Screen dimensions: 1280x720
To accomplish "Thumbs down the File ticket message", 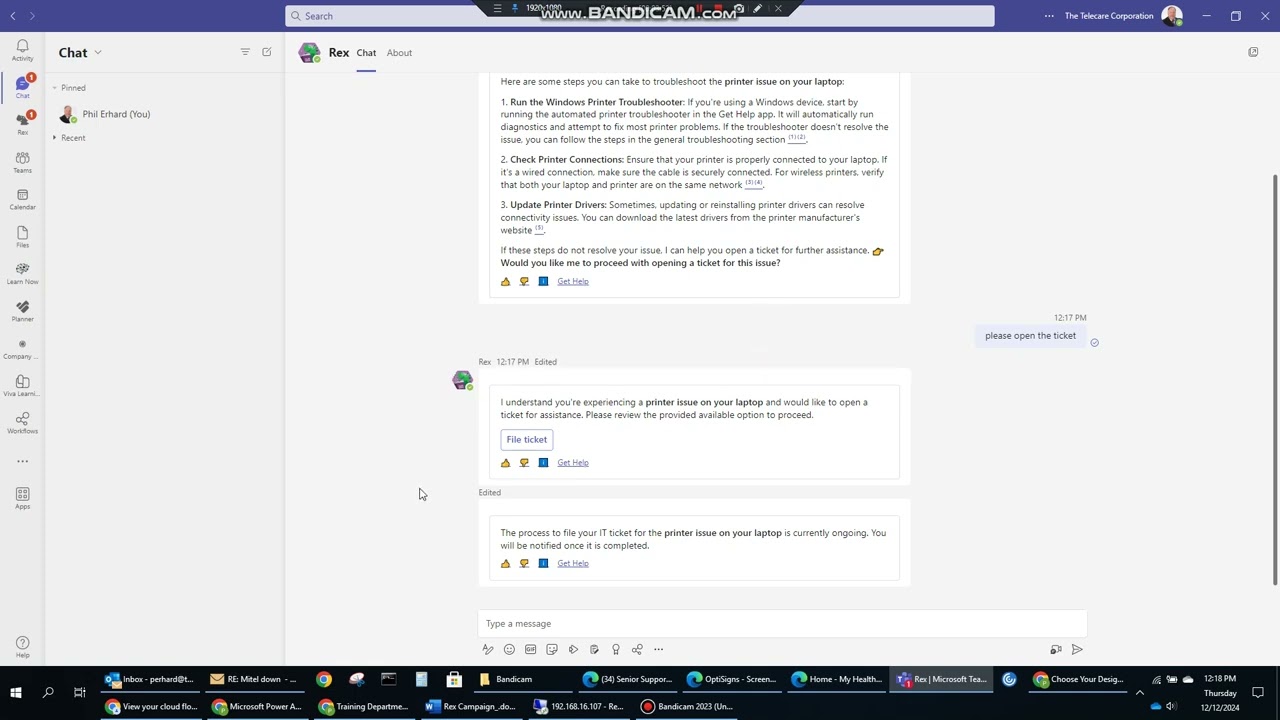I will coord(524,463).
